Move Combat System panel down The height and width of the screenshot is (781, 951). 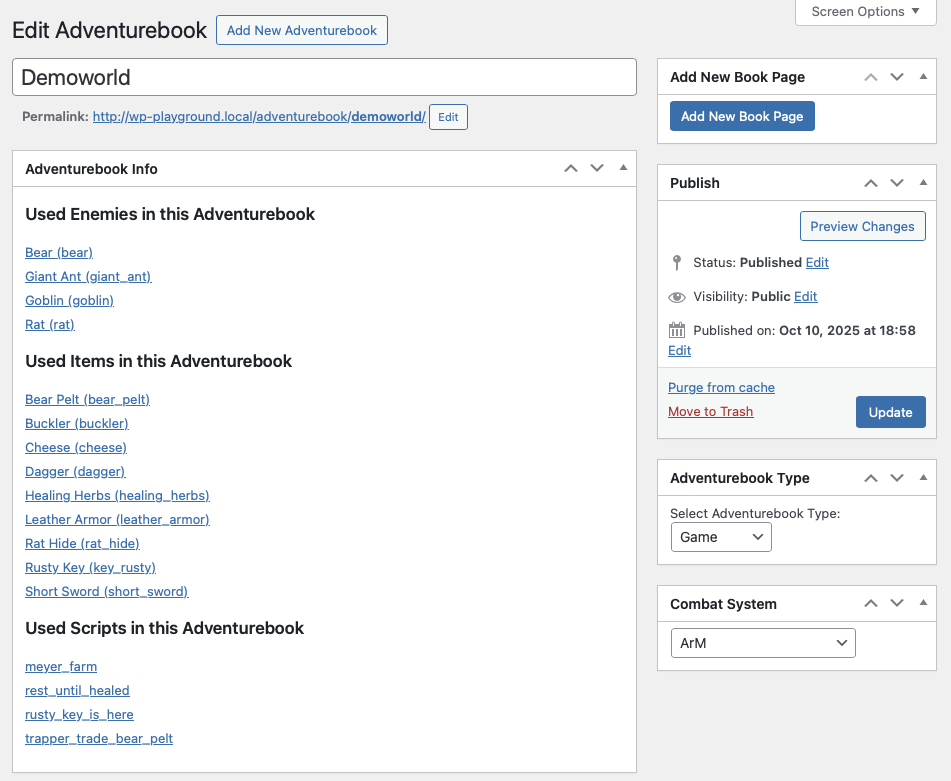[x=897, y=604]
